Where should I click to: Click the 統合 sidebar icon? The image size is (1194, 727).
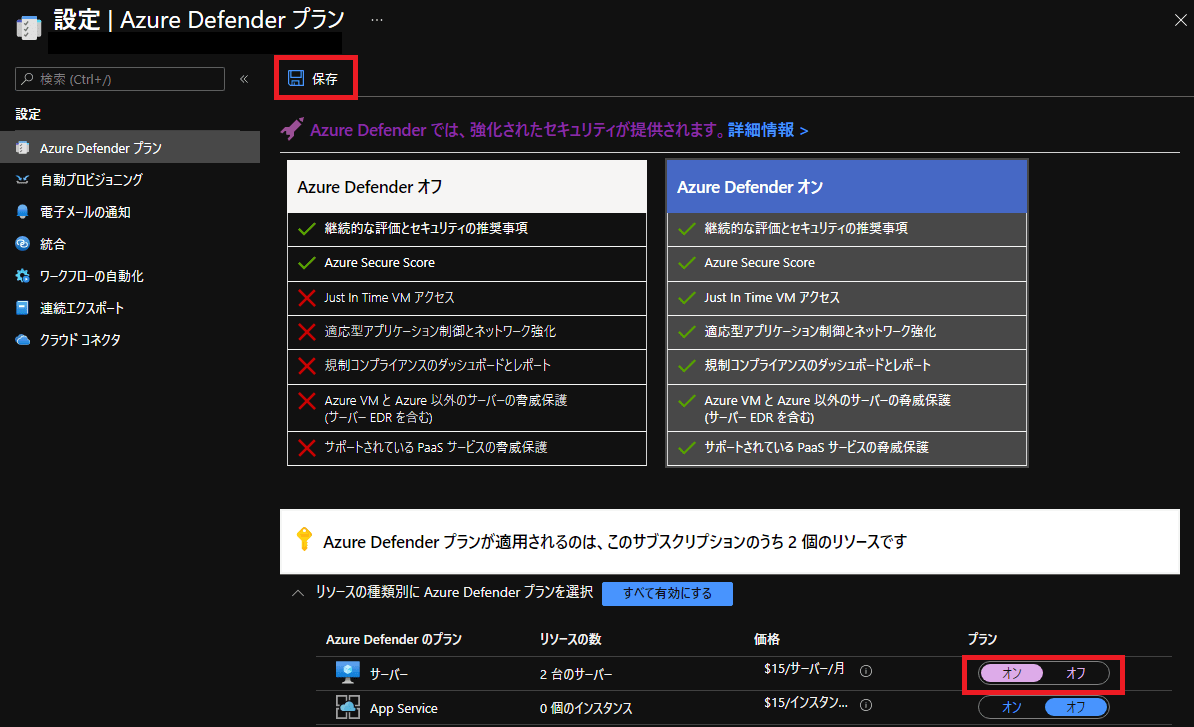point(23,244)
